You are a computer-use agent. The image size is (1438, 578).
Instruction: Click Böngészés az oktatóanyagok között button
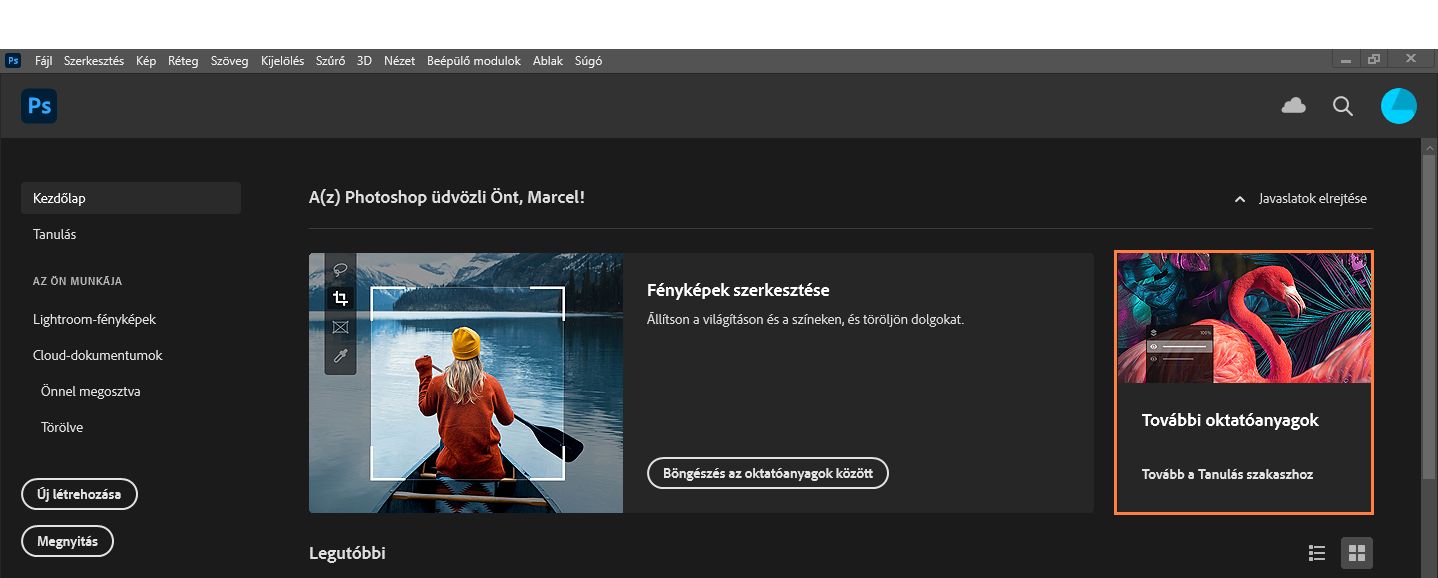[768, 473]
